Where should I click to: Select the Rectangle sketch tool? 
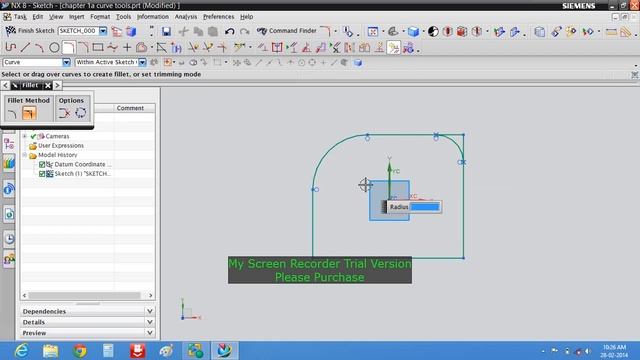point(98,48)
